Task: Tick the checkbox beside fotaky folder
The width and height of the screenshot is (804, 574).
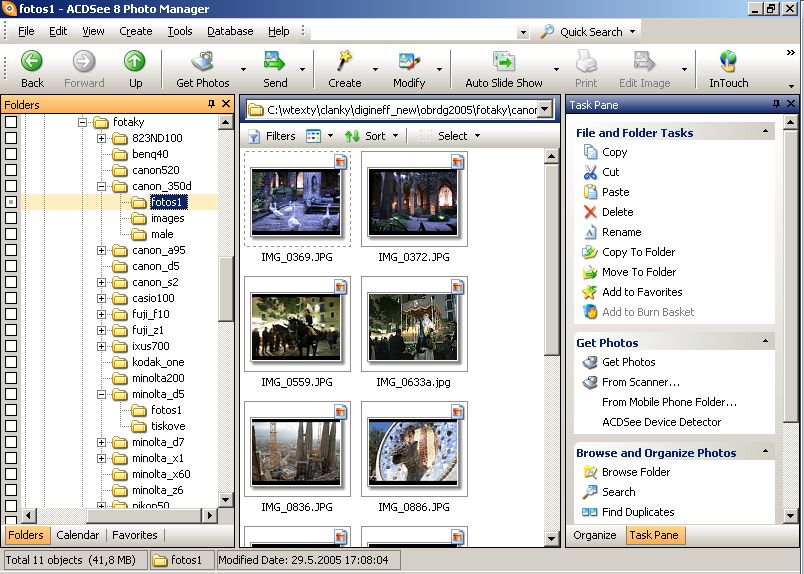Action: 11,122
